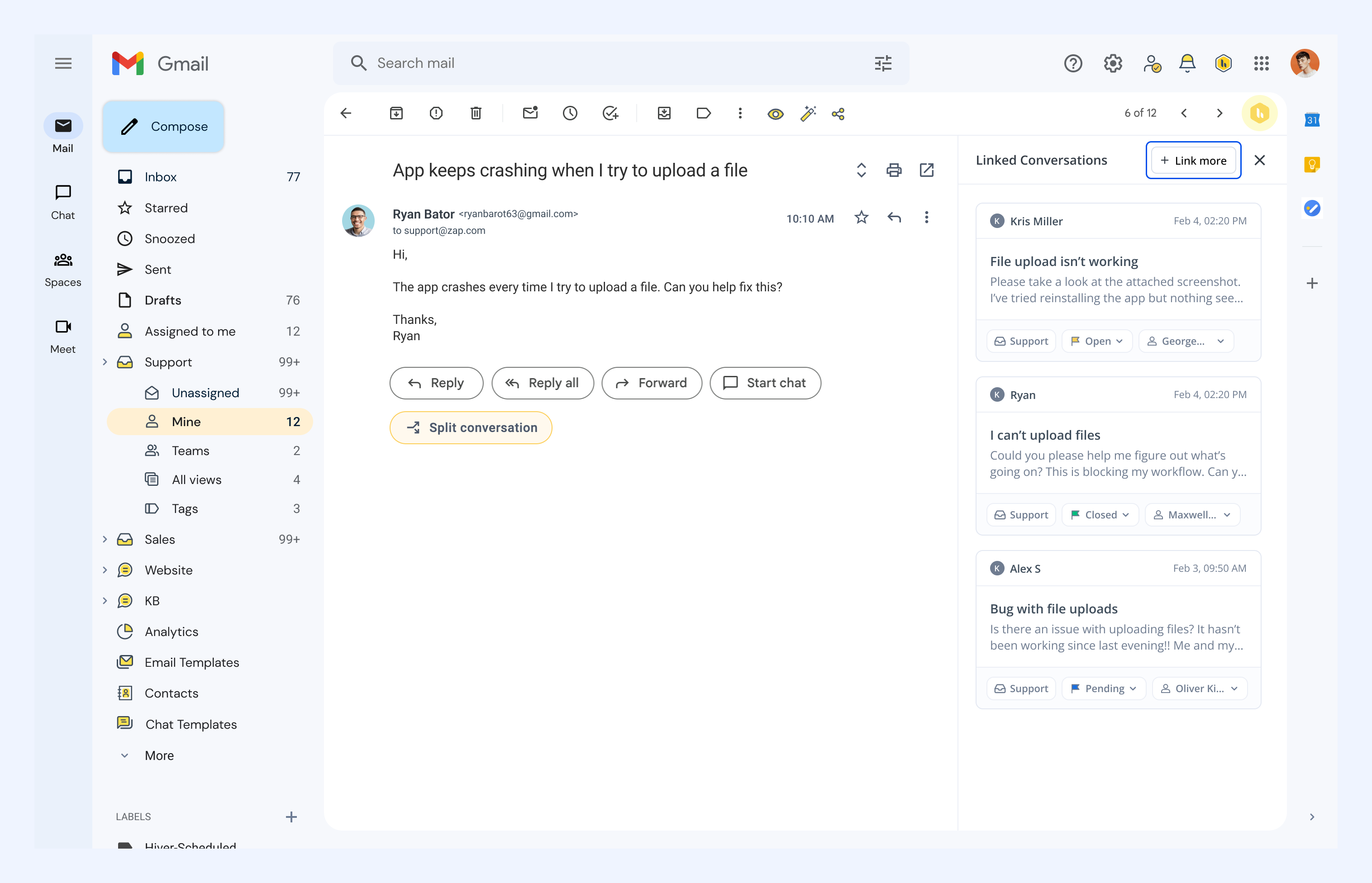Click the move-to icon in the toolbar
Image resolution: width=1372 pixels, height=883 pixels.
coord(664,114)
